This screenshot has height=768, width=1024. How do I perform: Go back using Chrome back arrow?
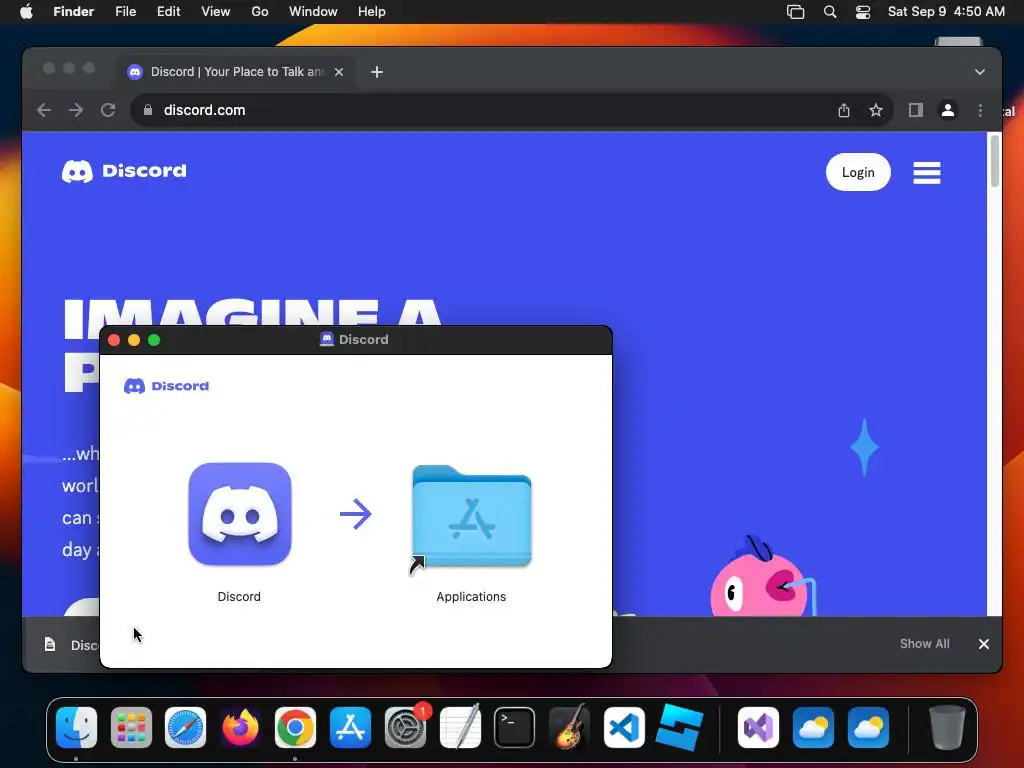tap(44, 110)
